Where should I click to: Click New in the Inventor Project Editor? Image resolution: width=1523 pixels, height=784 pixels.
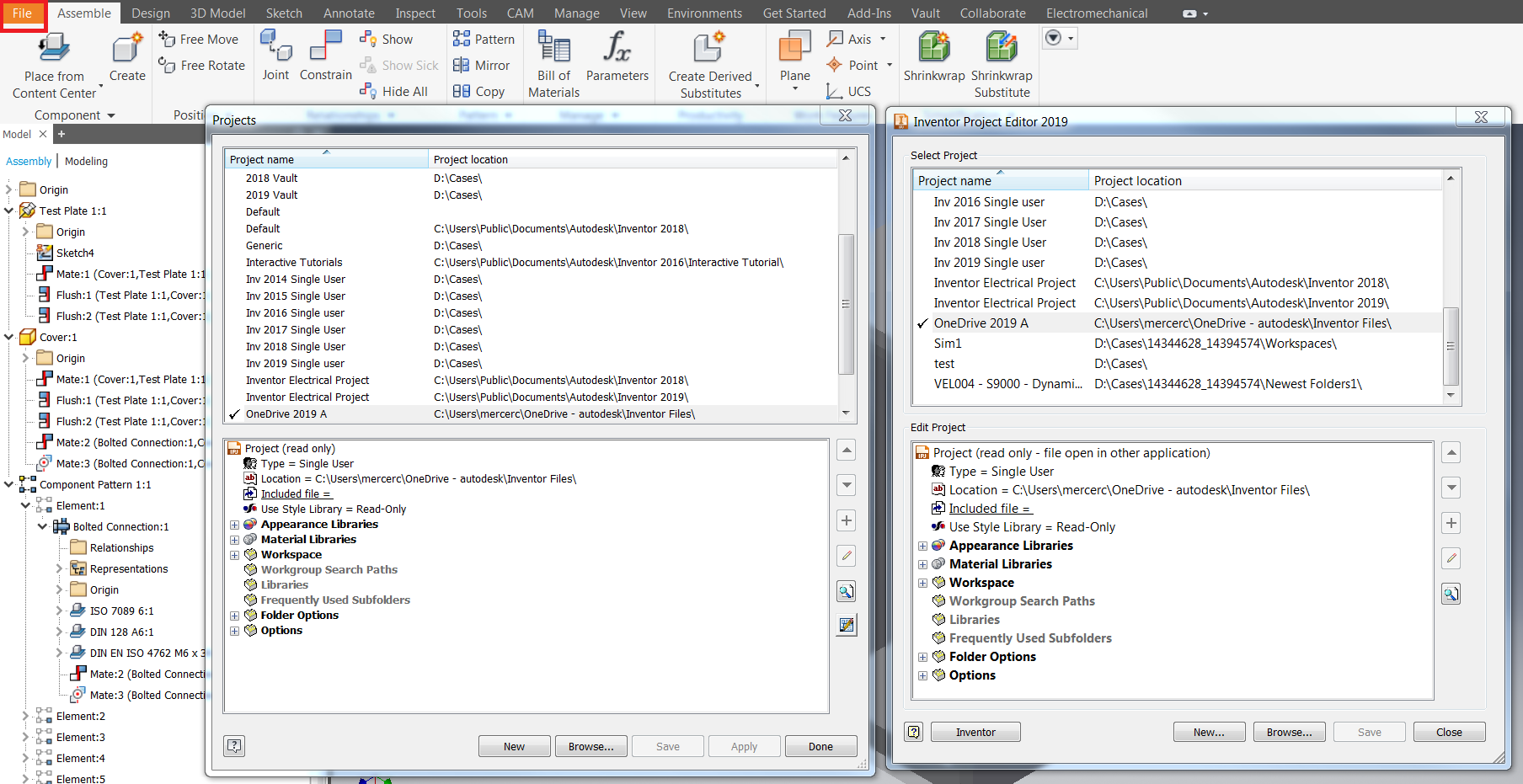coord(1209,731)
